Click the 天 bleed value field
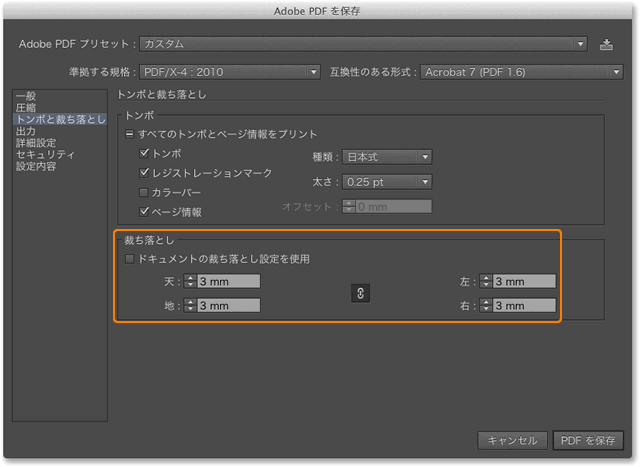640x467 pixels. click(x=228, y=282)
